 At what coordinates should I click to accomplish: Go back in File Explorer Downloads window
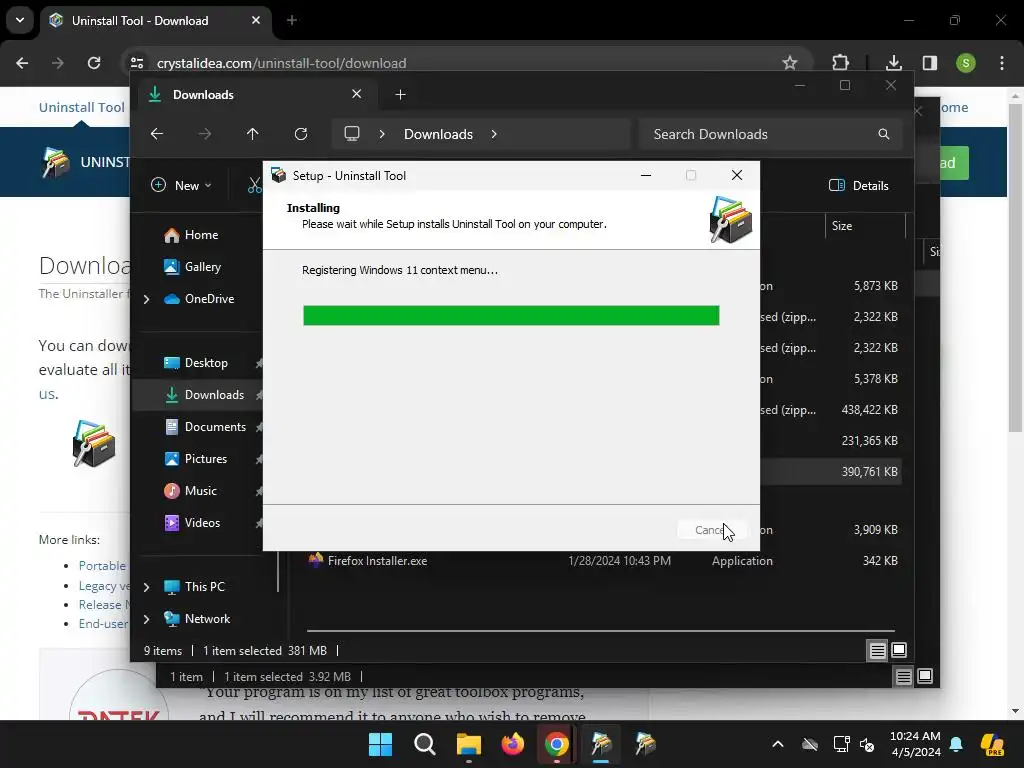point(157,134)
